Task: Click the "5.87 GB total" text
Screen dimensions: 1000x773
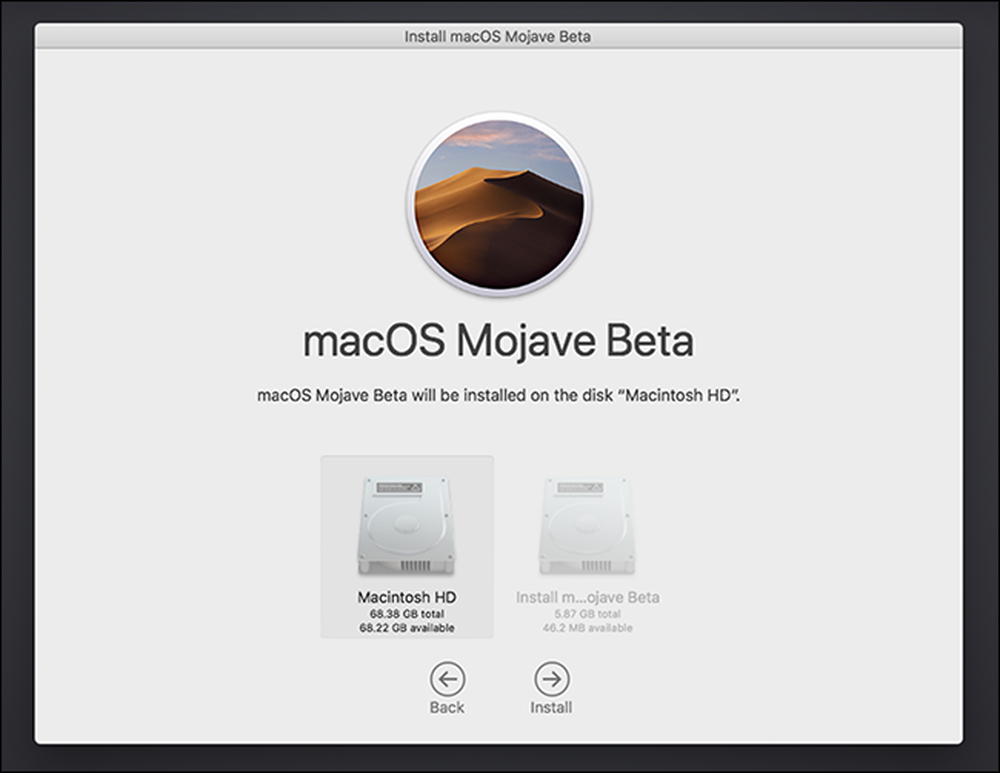Action: click(587, 614)
